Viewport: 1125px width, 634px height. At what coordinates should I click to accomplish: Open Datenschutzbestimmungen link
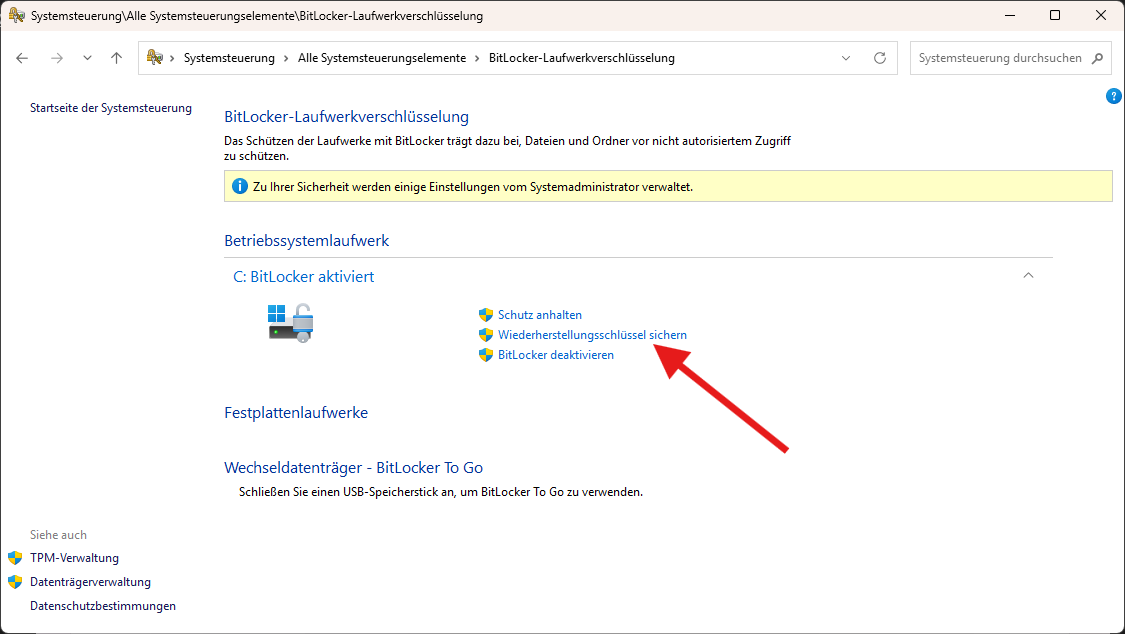103,606
